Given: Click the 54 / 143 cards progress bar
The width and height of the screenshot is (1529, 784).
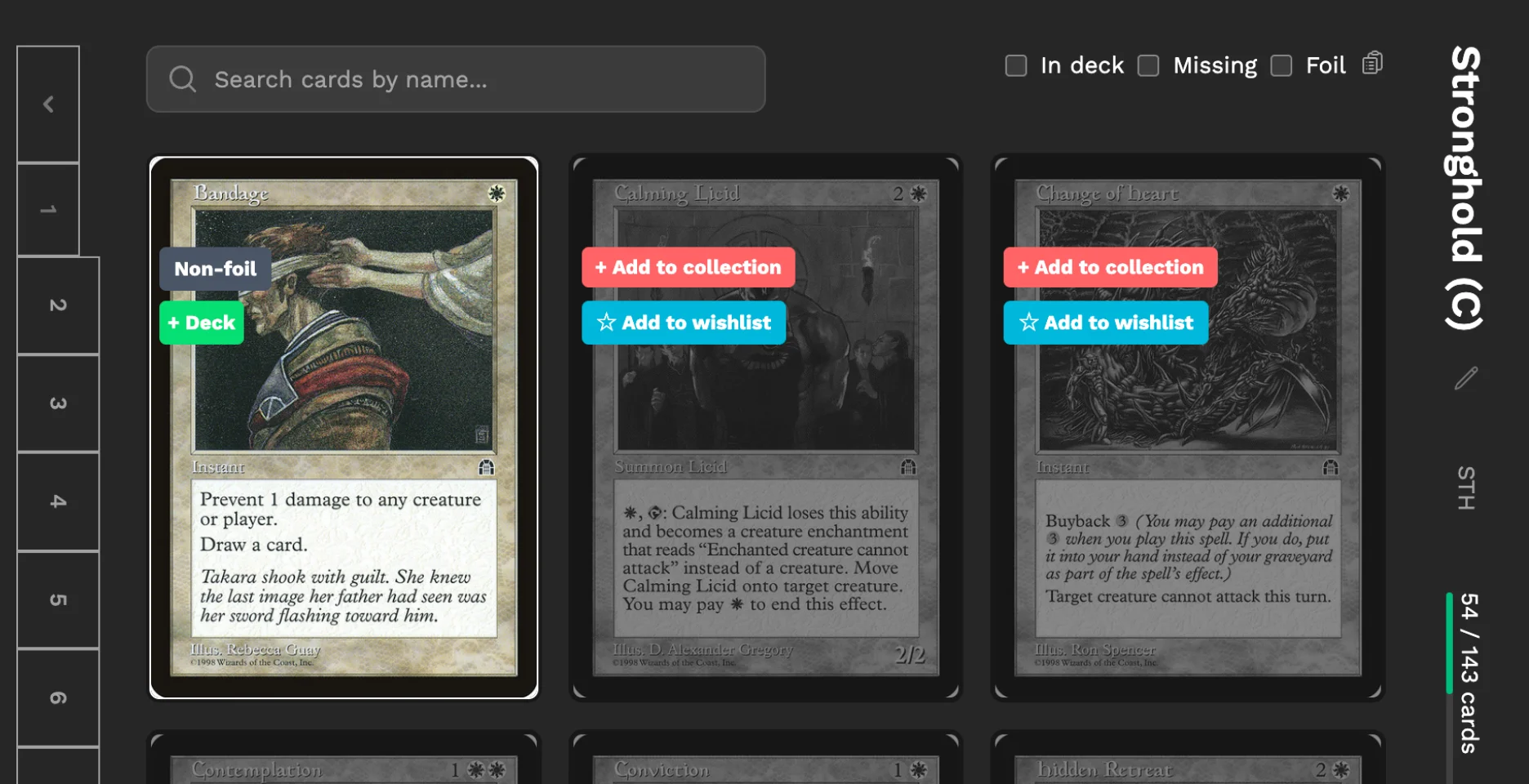Looking at the screenshot, I should (x=1450, y=644).
